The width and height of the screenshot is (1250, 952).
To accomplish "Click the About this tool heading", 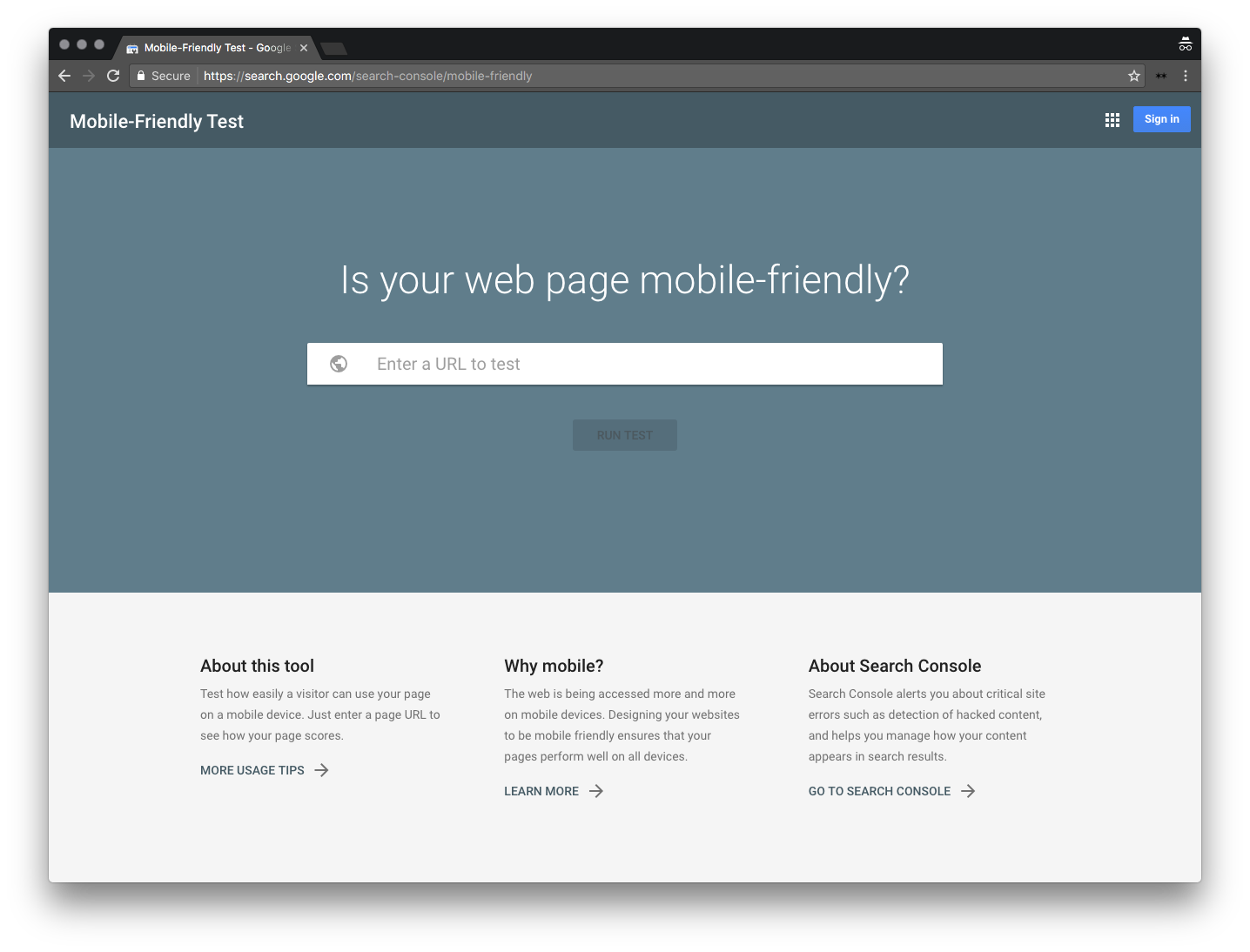I will coord(257,666).
